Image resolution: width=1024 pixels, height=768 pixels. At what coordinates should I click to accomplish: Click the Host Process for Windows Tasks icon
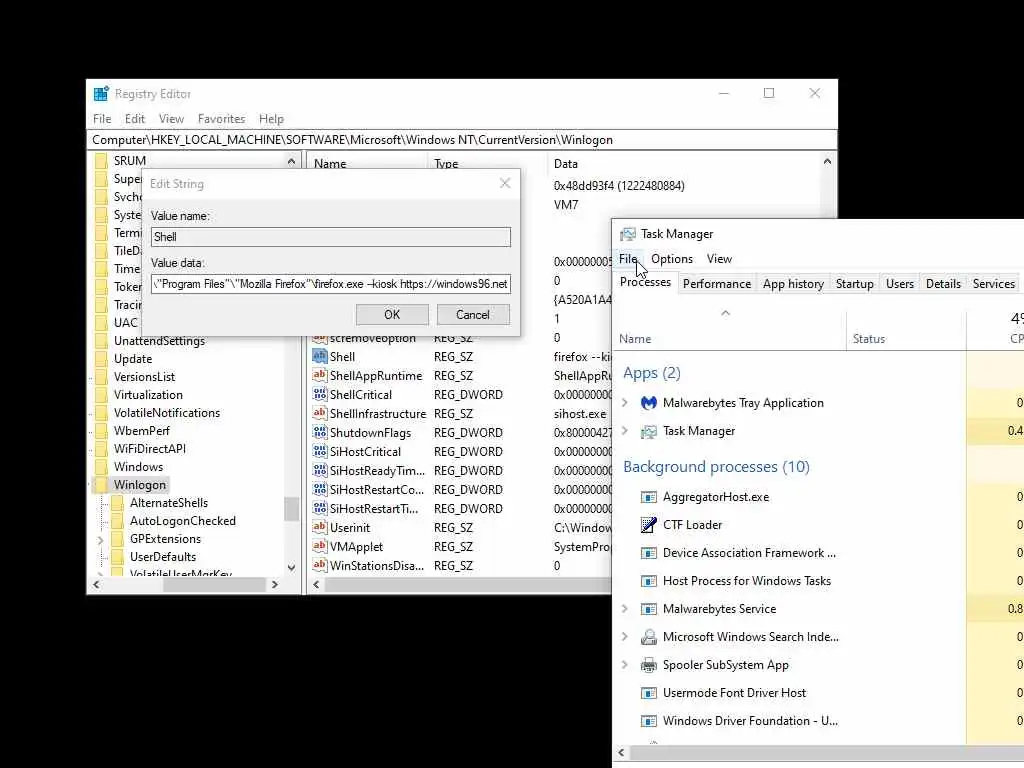[x=648, y=581]
